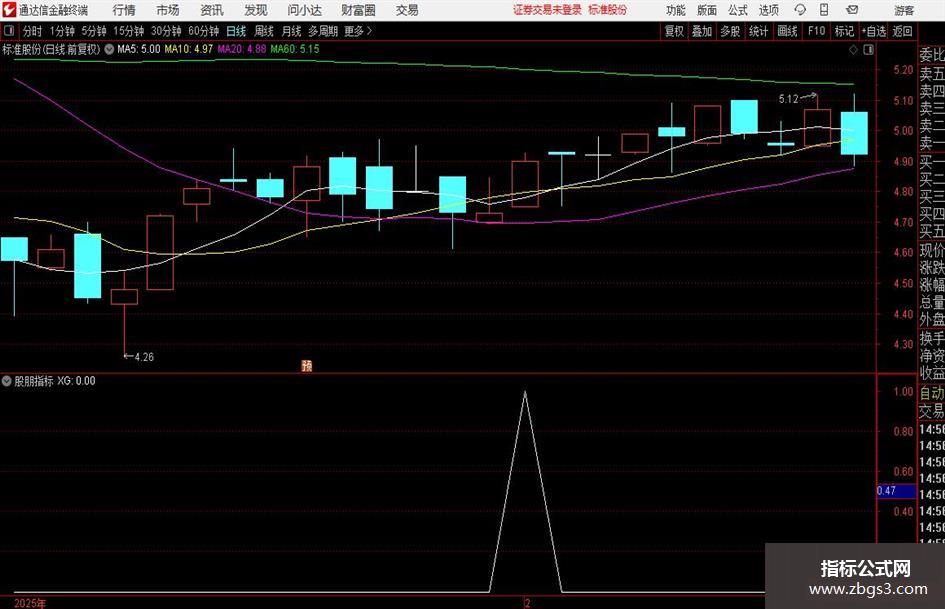Add the stock with the +自选 button
This screenshot has height=609, width=945.
click(x=873, y=31)
